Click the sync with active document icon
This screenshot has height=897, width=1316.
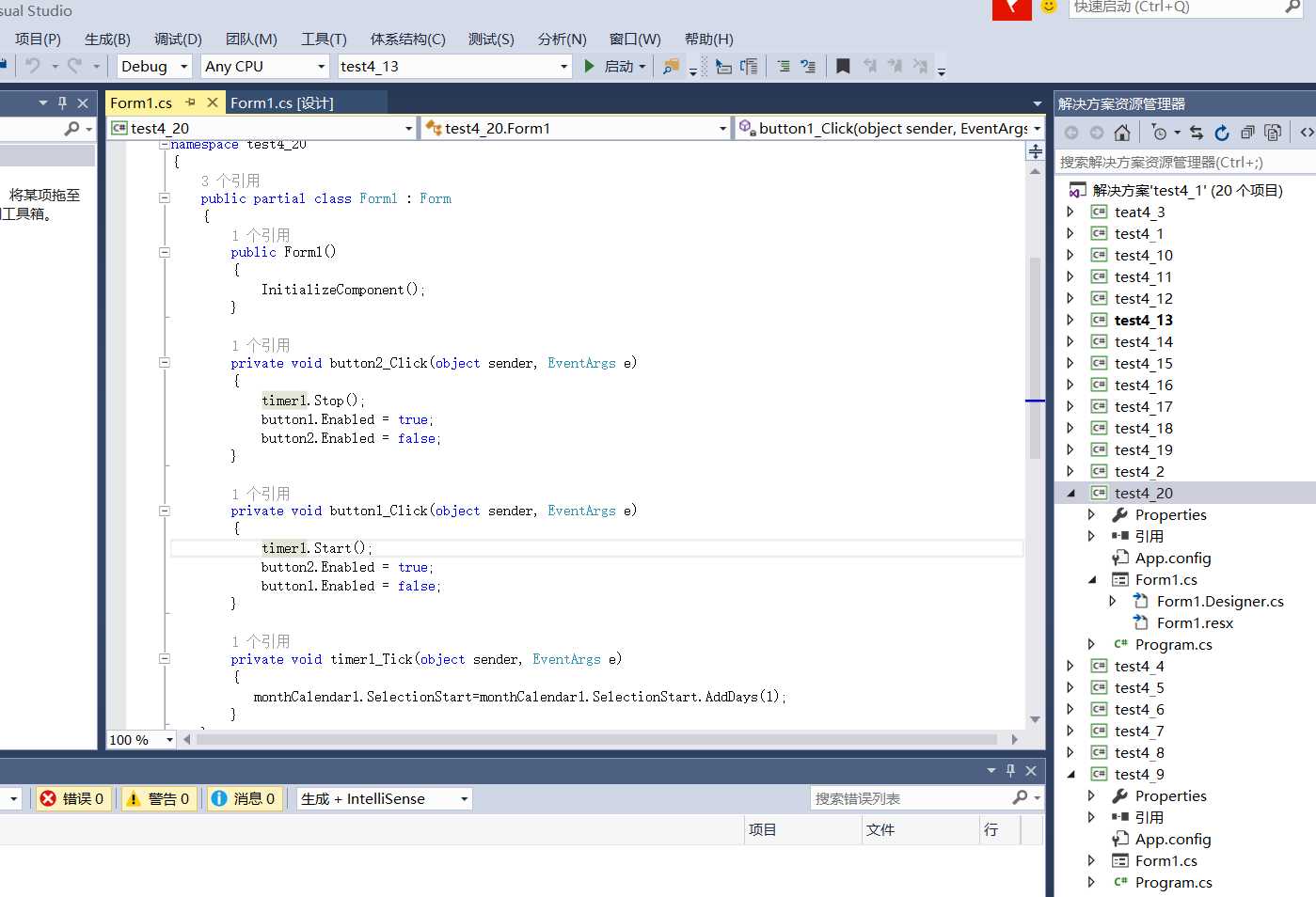1196,133
